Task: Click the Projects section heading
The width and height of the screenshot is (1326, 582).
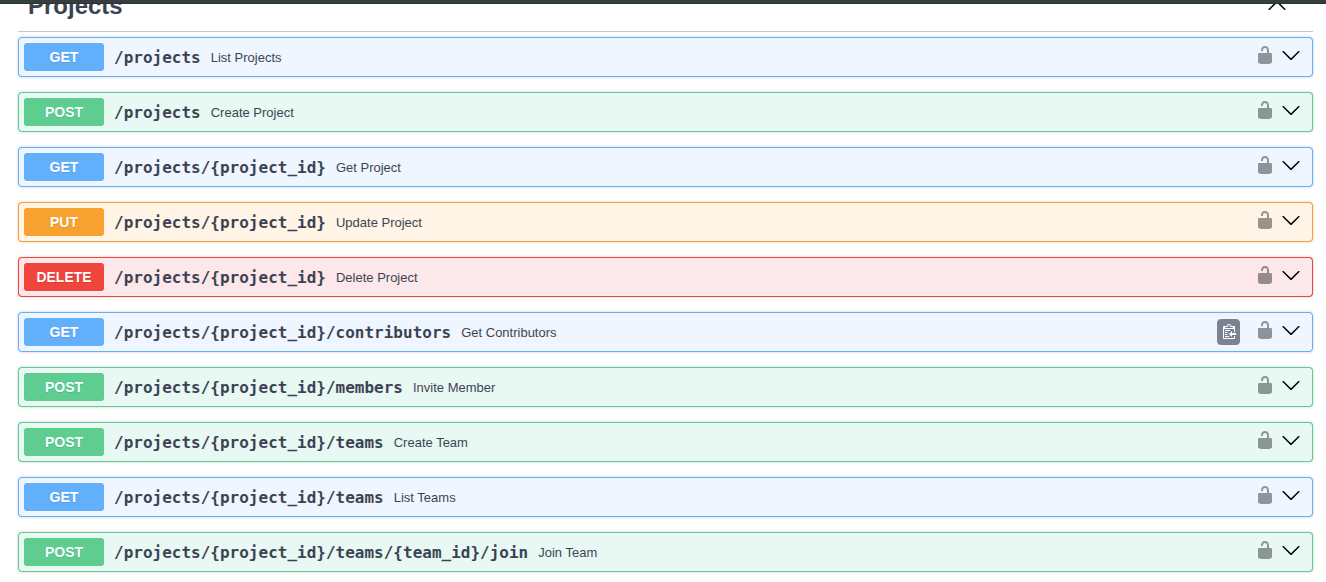Action: click(75, 8)
